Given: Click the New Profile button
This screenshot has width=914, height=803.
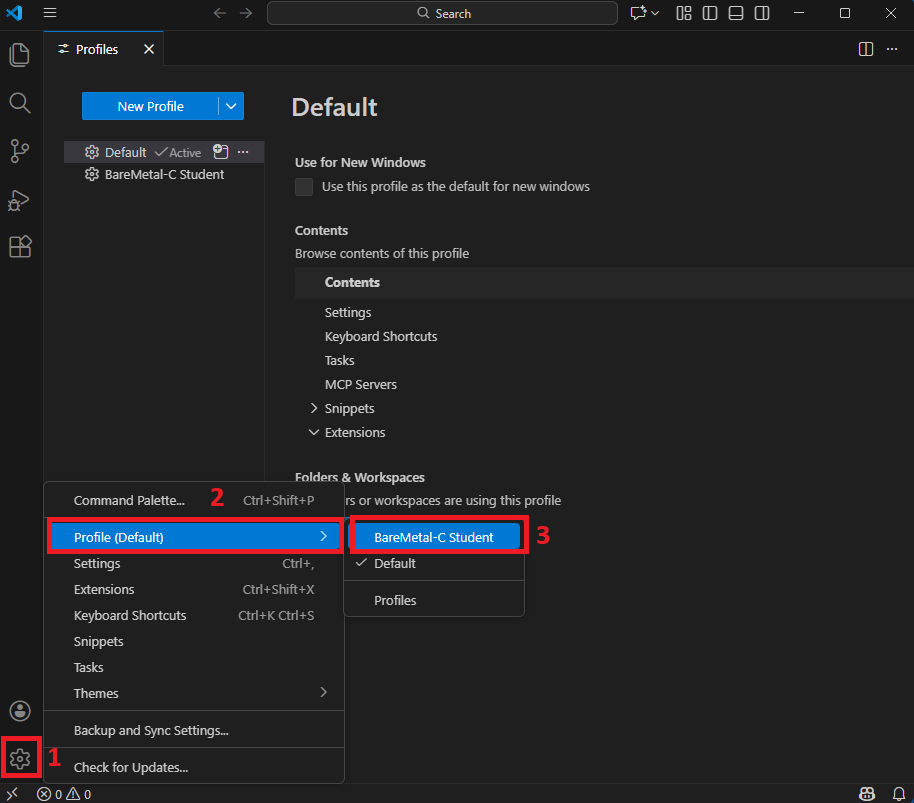Looking at the screenshot, I should tap(150, 106).
